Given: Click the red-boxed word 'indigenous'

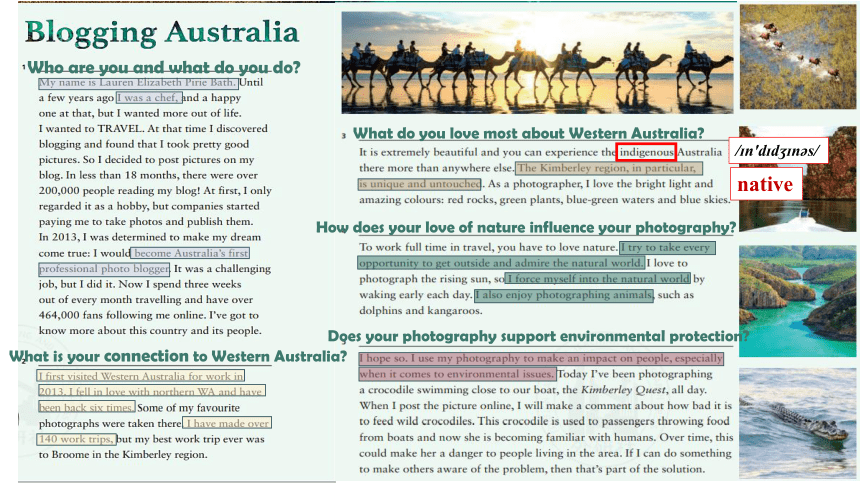Looking at the screenshot, I should [x=646, y=152].
